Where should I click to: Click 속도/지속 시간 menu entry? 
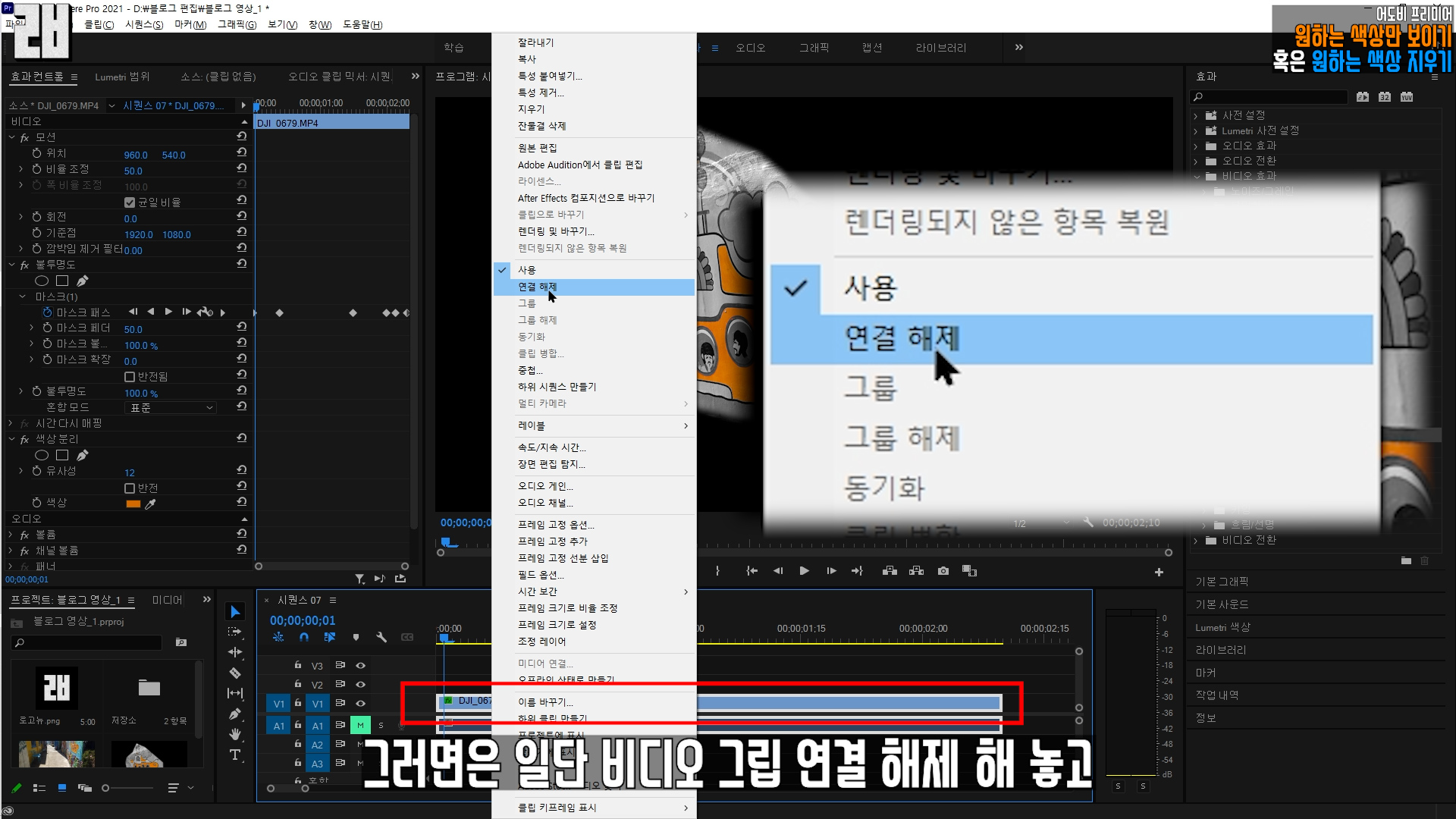551,447
